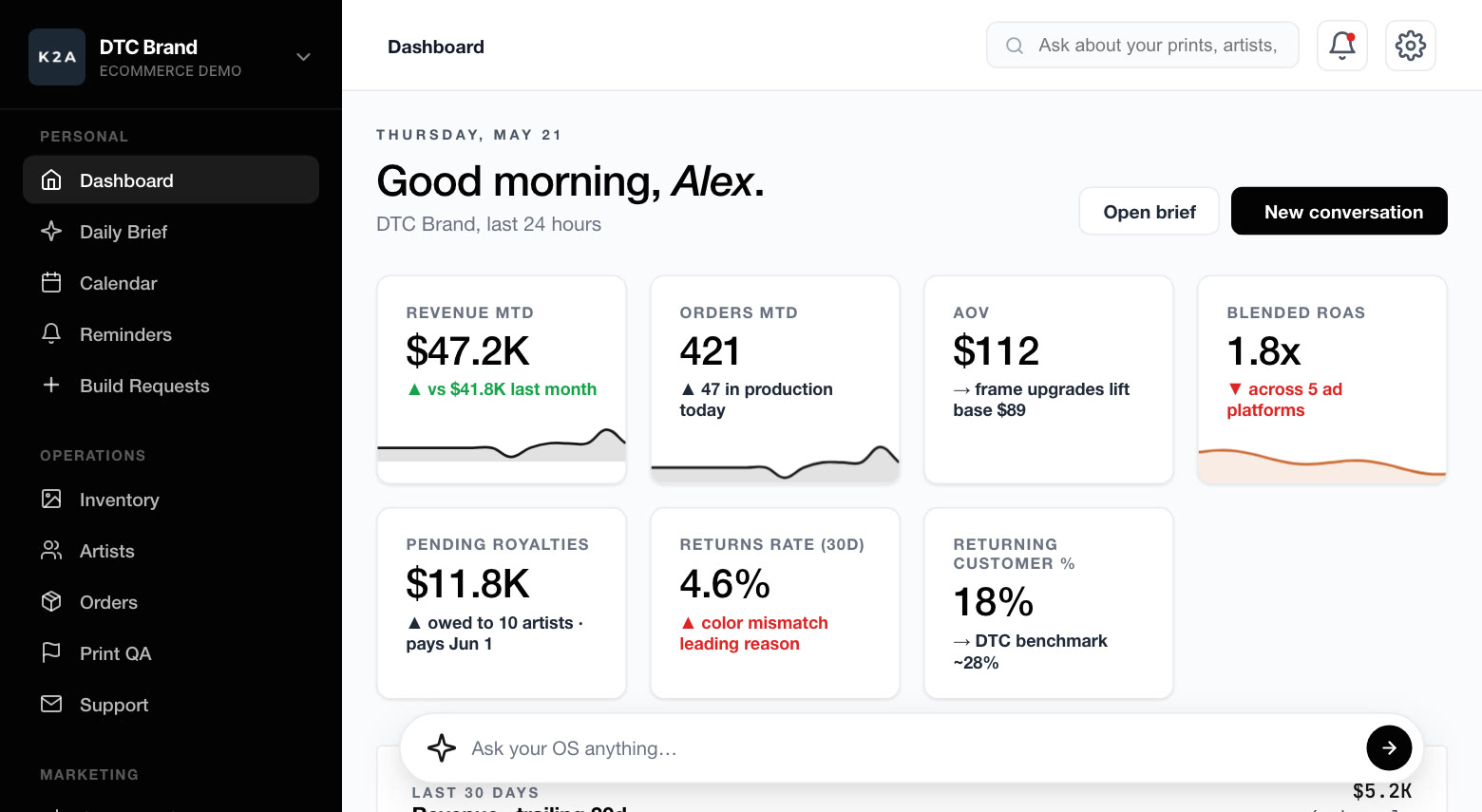Open notifications bell in top bar
The width and height of the screenshot is (1482, 812).
coord(1342,46)
